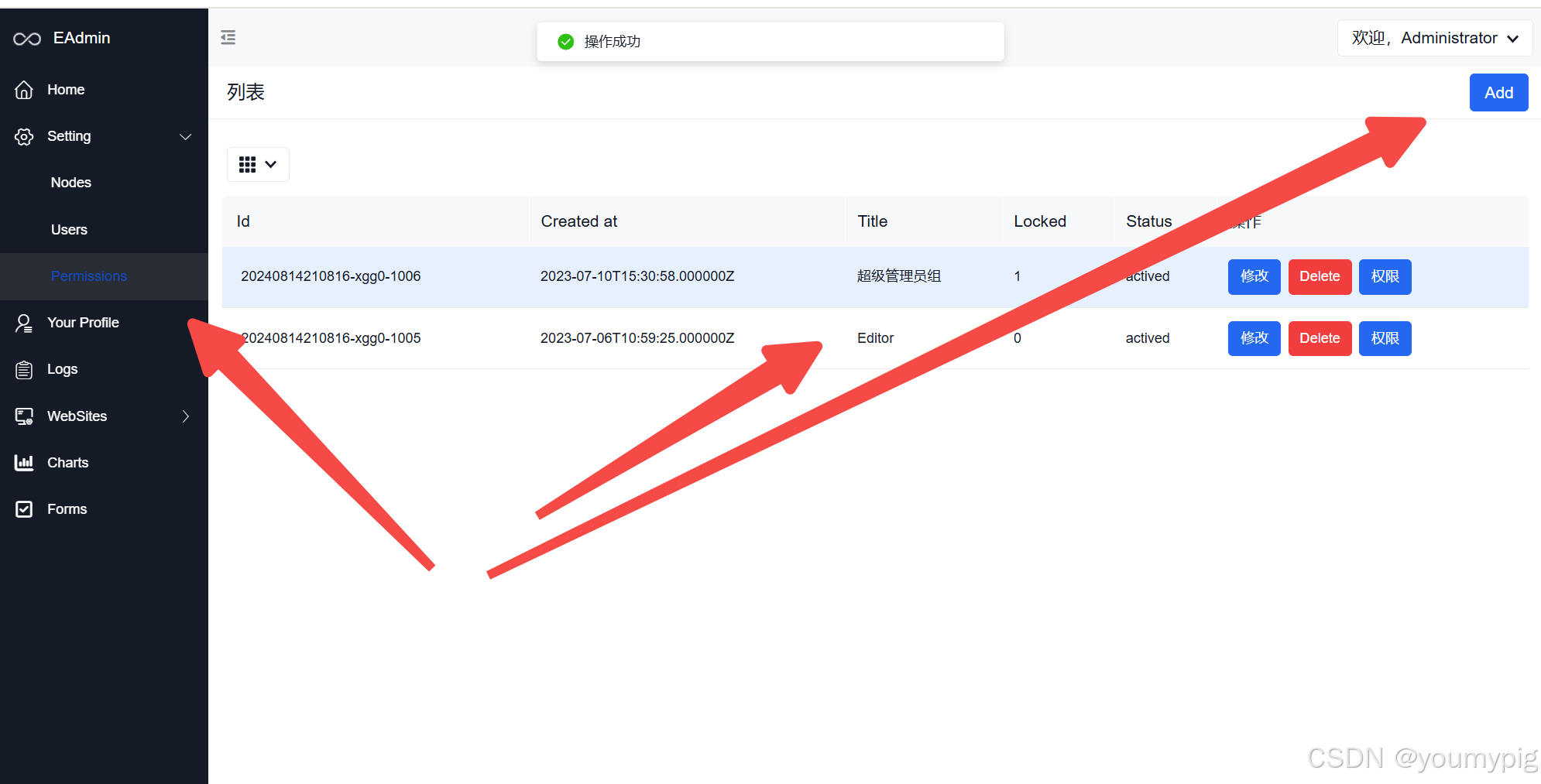The width and height of the screenshot is (1541, 784).
Task: Click the 列表 page heading
Action: point(245,92)
